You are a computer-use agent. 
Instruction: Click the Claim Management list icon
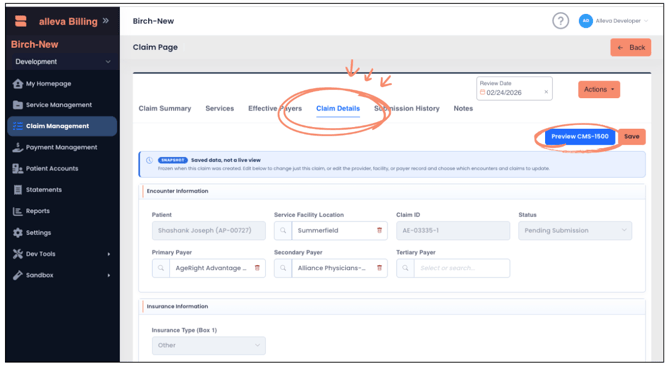(18, 126)
